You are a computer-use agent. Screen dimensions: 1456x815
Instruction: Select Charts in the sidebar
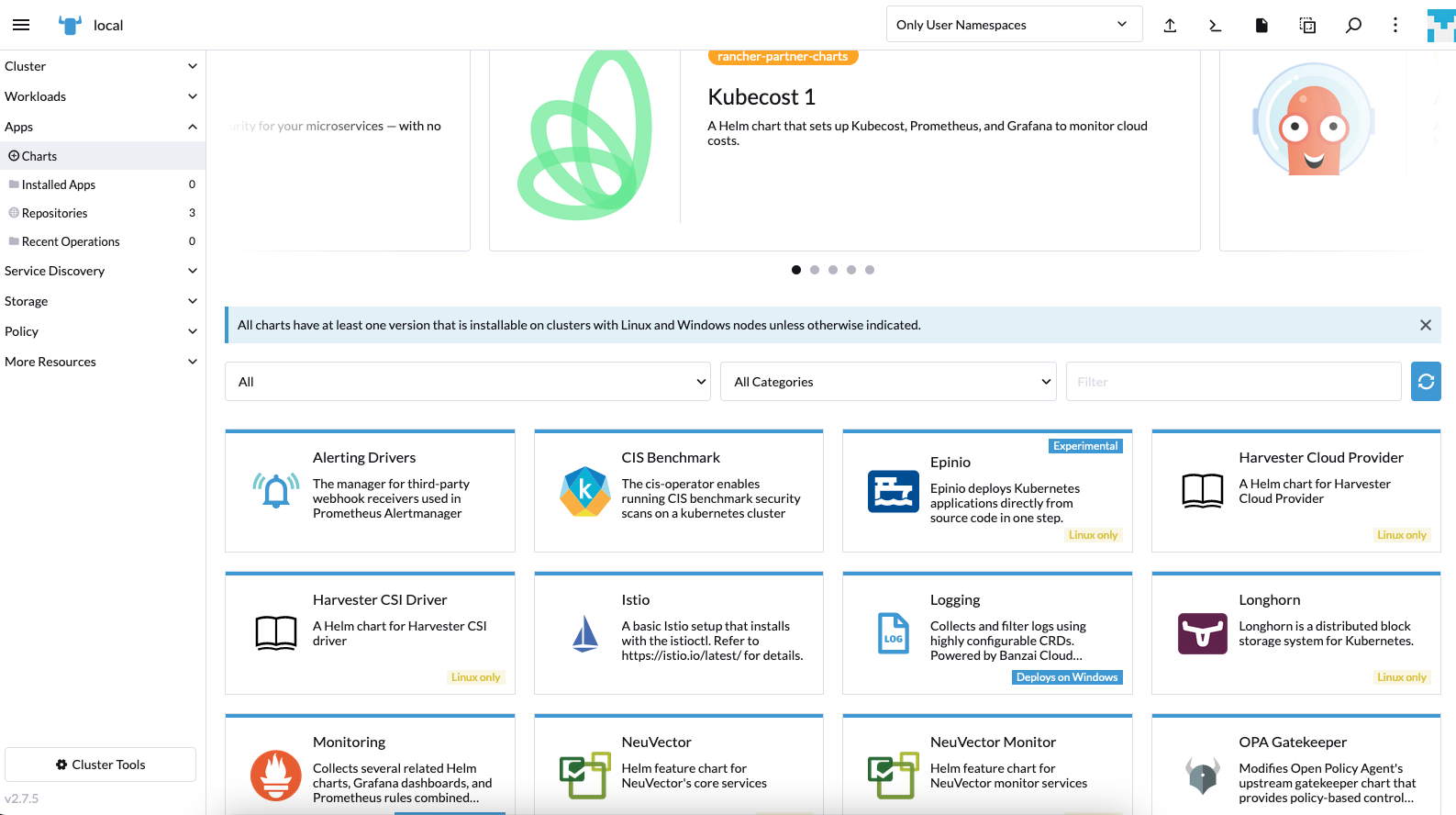(x=103, y=156)
